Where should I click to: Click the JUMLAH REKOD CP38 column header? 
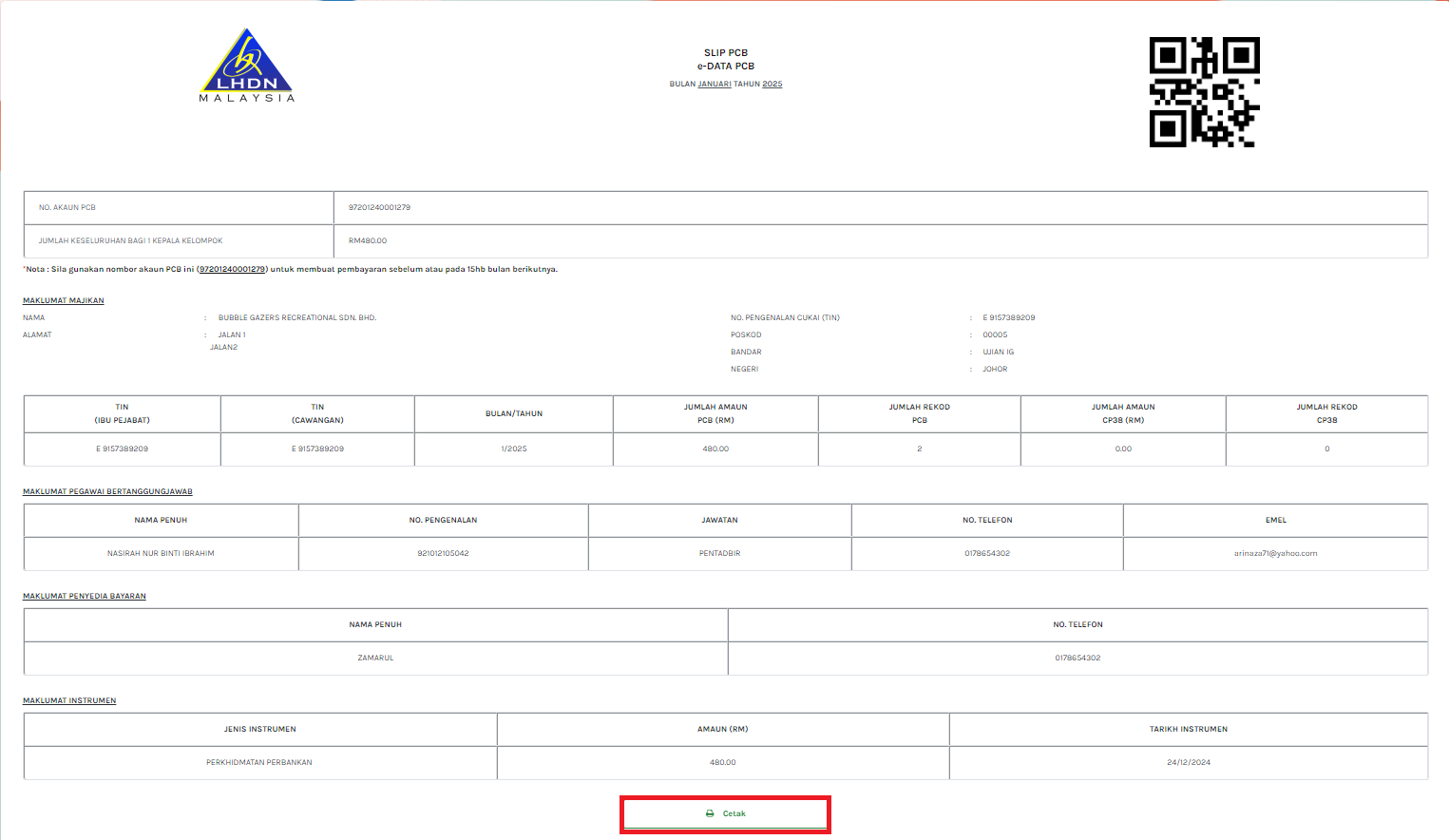click(x=1326, y=413)
